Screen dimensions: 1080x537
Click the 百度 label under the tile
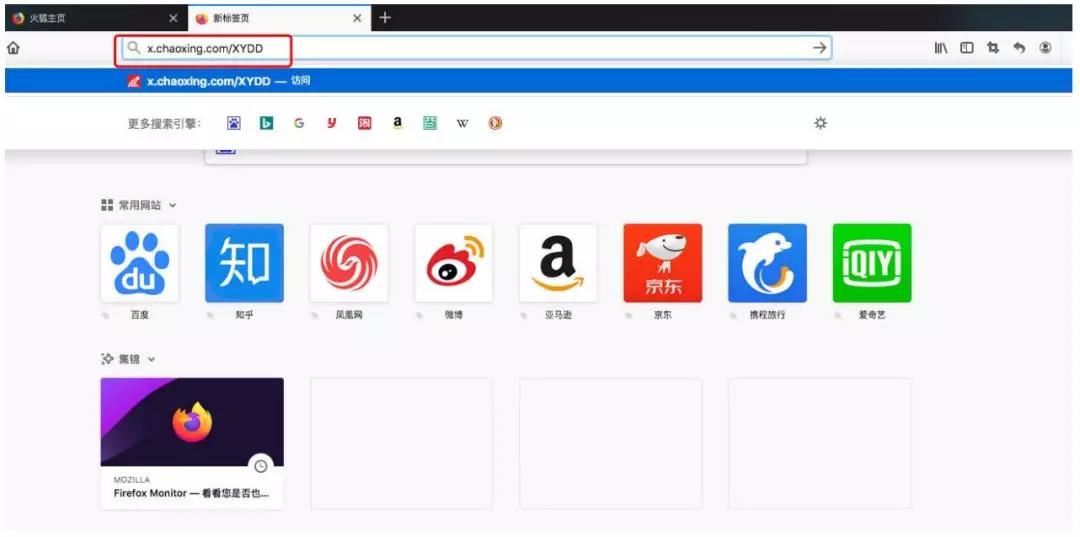[x=140, y=315]
